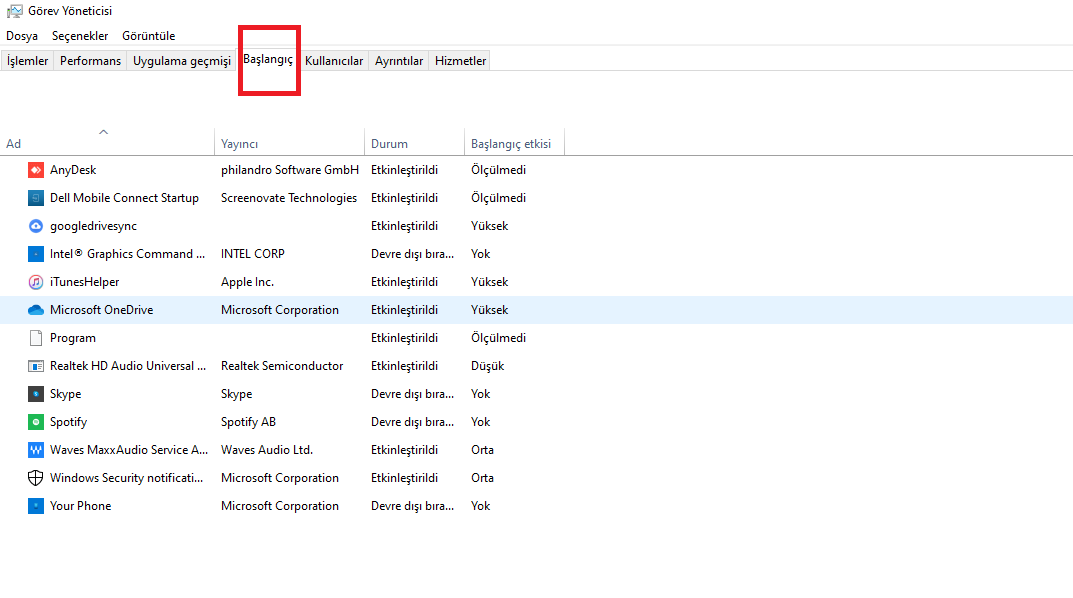Click the Microsoft OneDrive cloud icon

36,310
